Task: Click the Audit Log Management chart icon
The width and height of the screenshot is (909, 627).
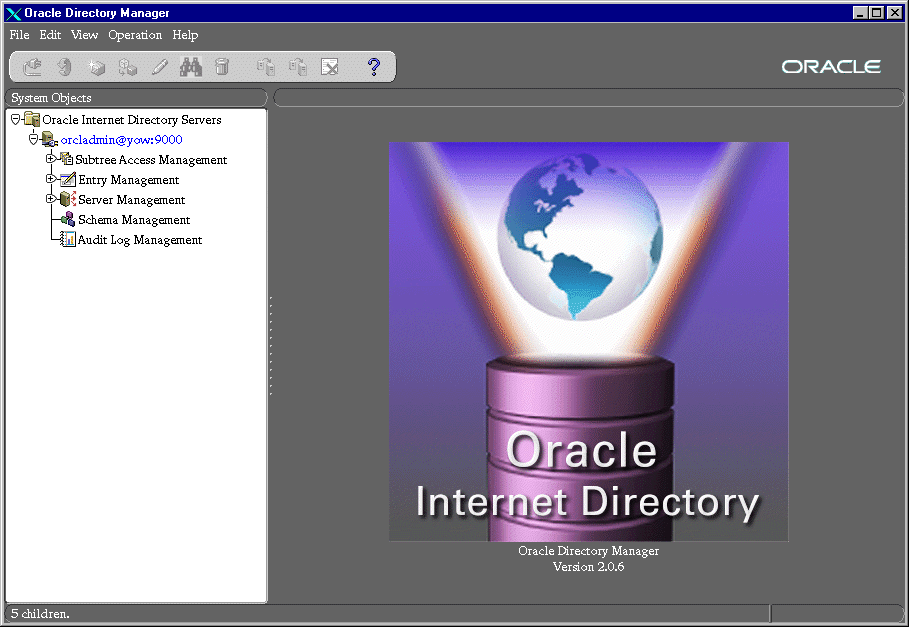Action: [67, 240]
